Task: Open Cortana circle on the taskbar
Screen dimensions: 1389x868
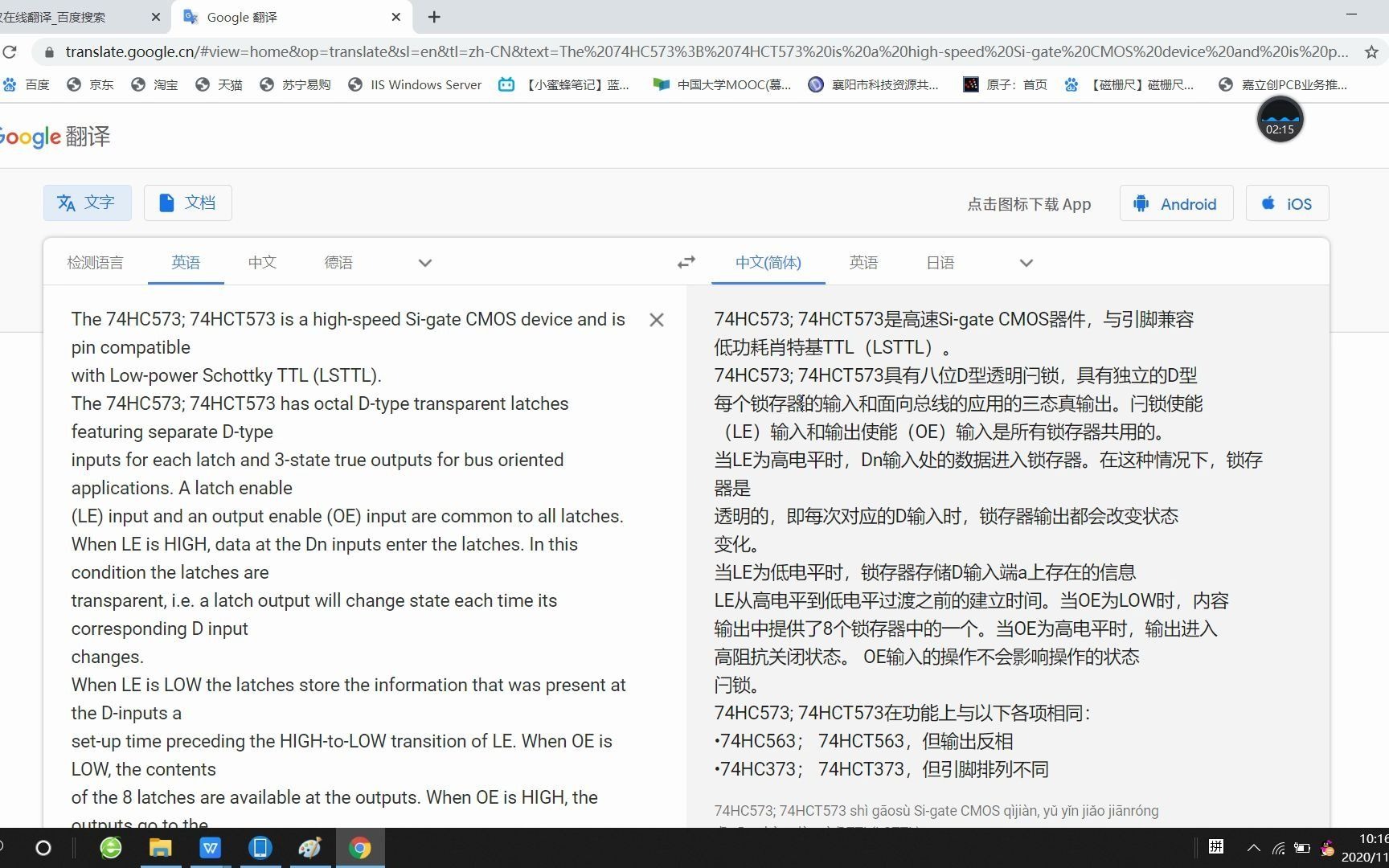Action: [43, 848]
